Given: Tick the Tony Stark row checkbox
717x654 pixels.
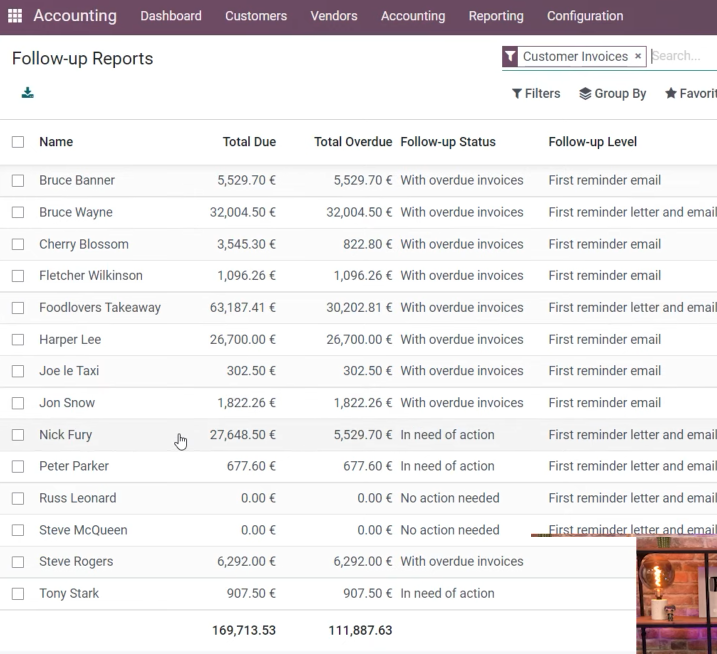Looking at the screenshot, I should coord(18,594).
